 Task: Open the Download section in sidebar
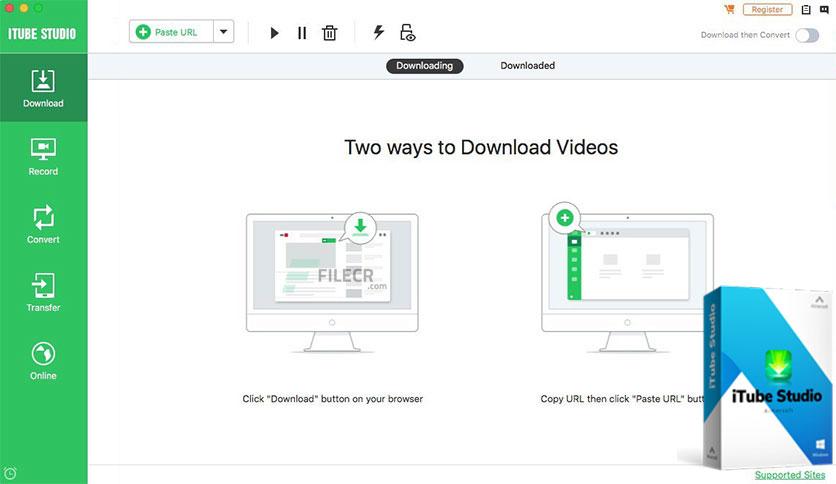[43, 88]
